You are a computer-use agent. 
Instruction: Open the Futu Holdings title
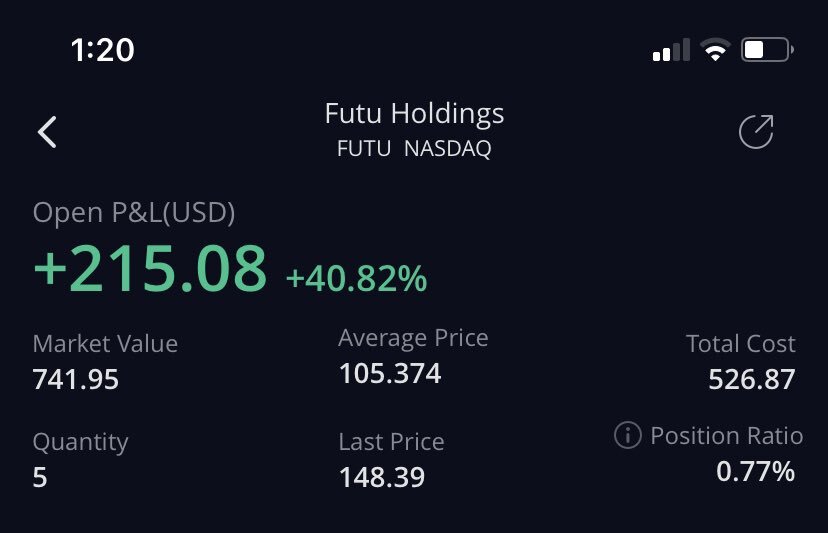pos(414,114)
